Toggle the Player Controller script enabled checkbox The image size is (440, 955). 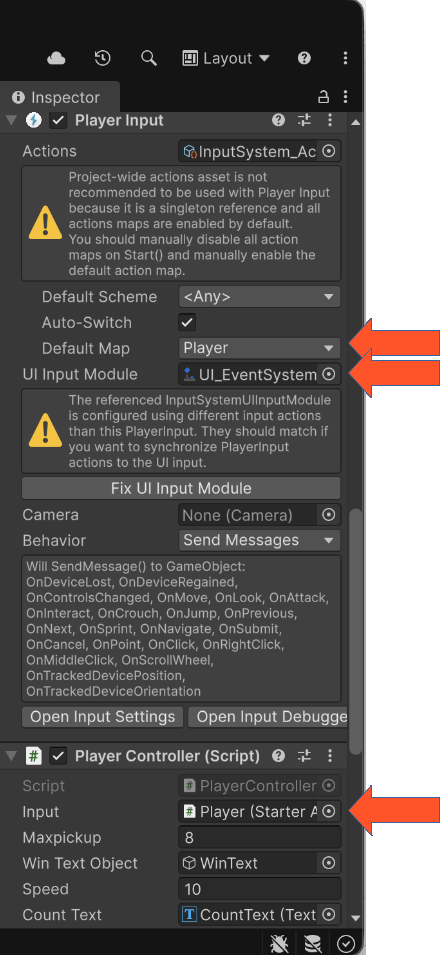pos(59,756)
